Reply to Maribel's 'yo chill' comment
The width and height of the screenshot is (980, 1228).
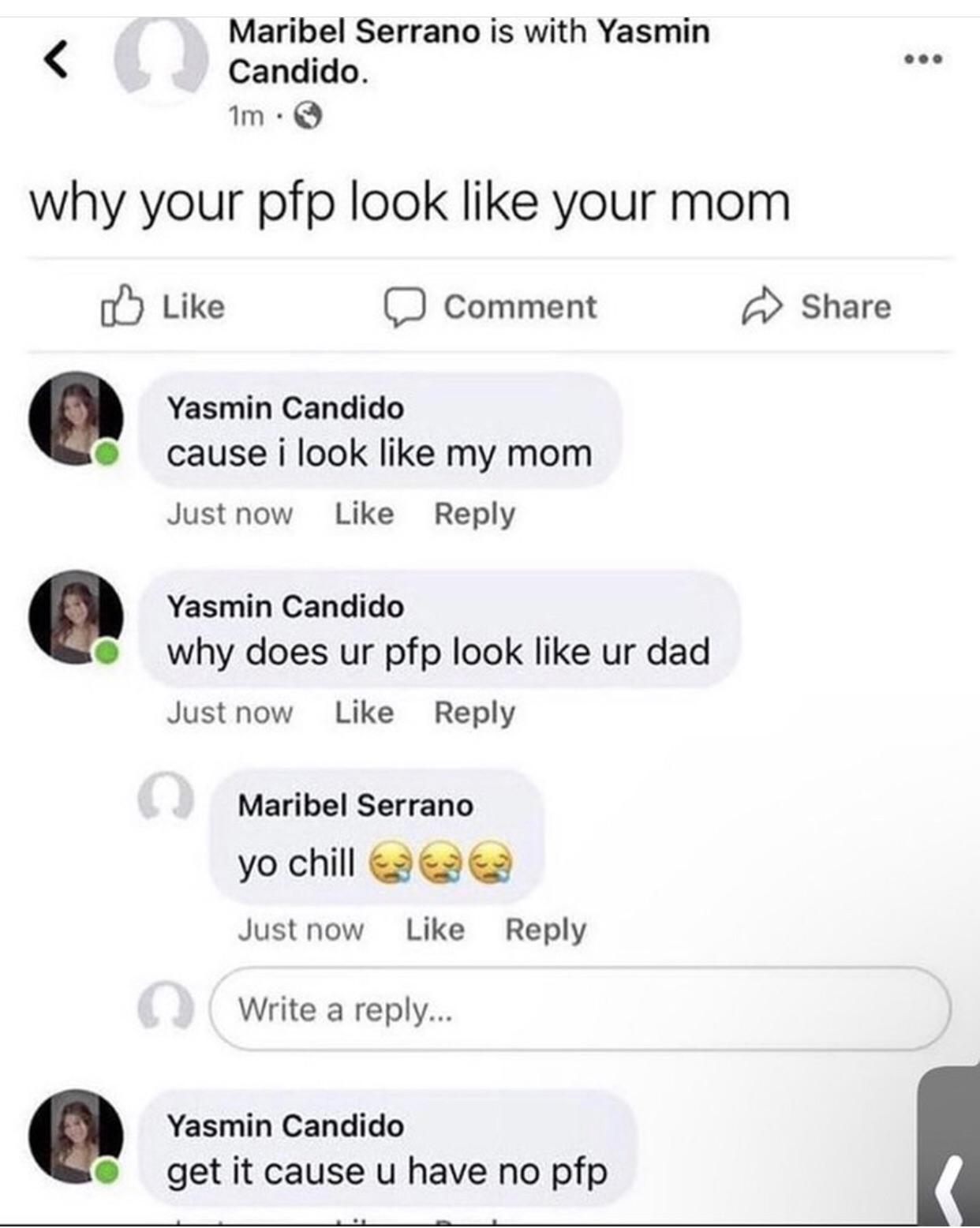(x=545, y=930)
